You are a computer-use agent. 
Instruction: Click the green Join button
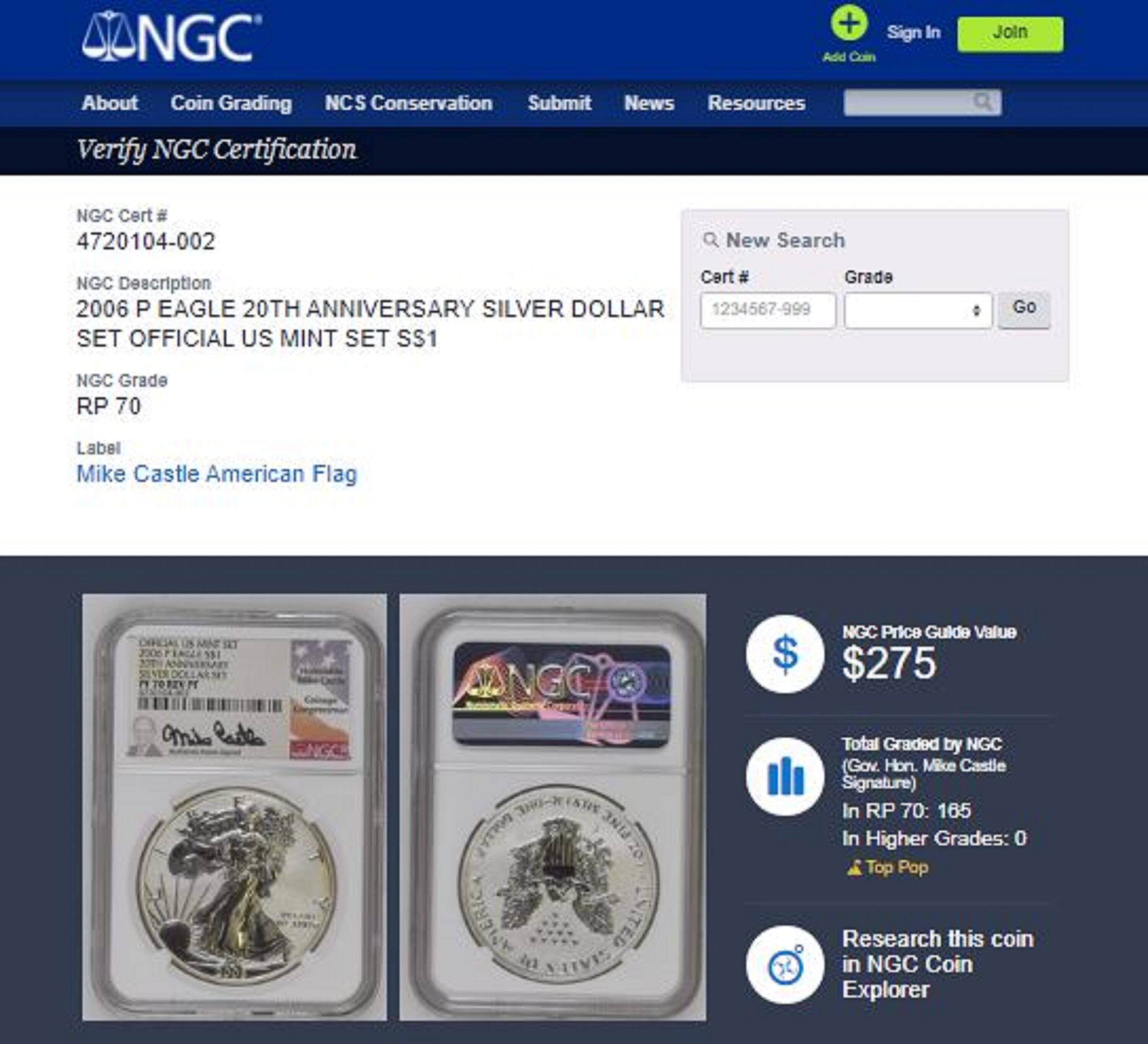[1010, 34]
